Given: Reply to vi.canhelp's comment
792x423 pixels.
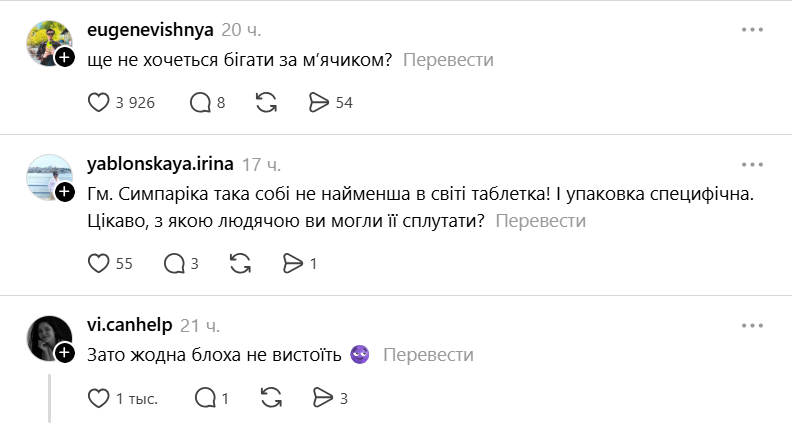Looking at the screenshot, I should click(204, 398).
